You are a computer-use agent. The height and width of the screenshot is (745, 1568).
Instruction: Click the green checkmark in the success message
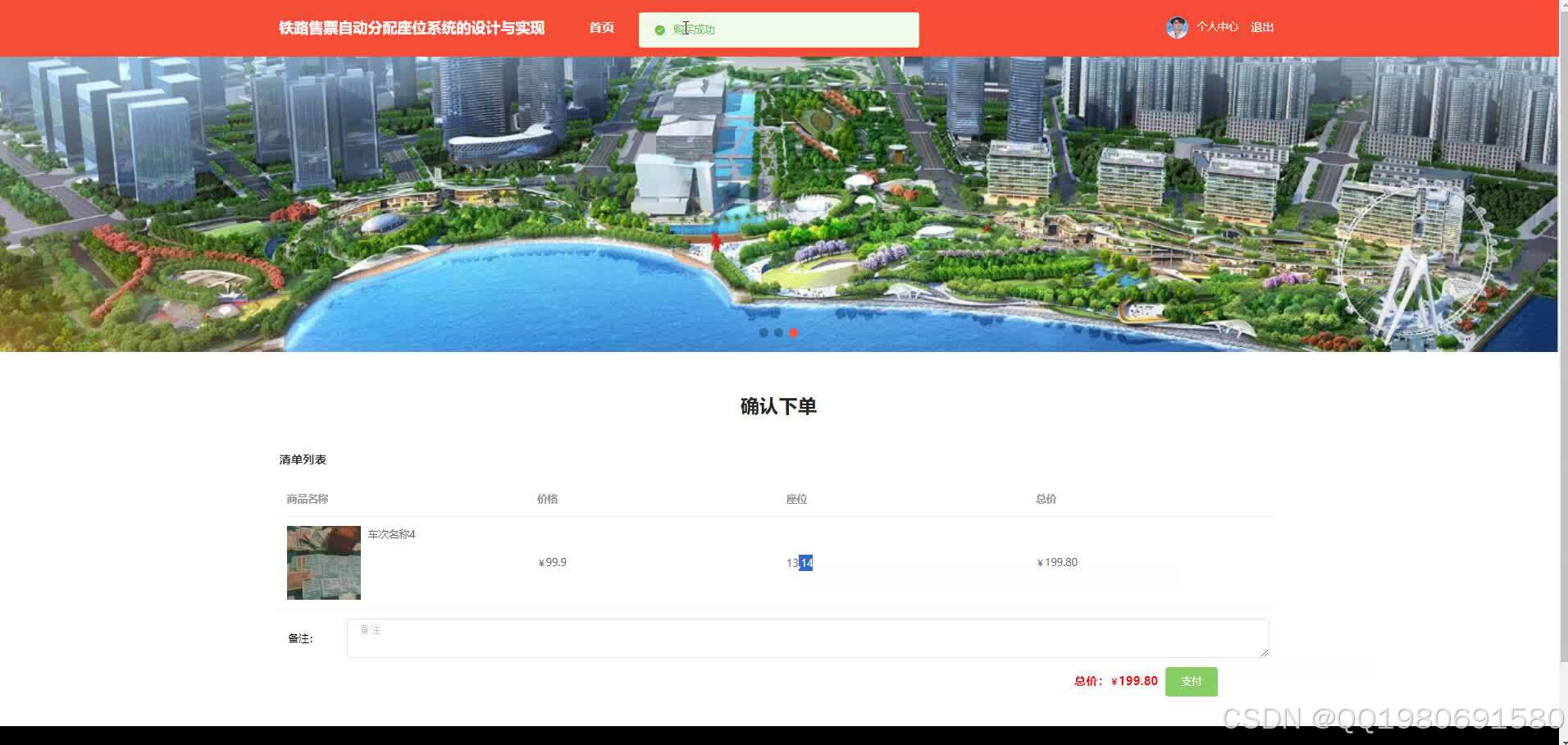(x=660, y=30)
